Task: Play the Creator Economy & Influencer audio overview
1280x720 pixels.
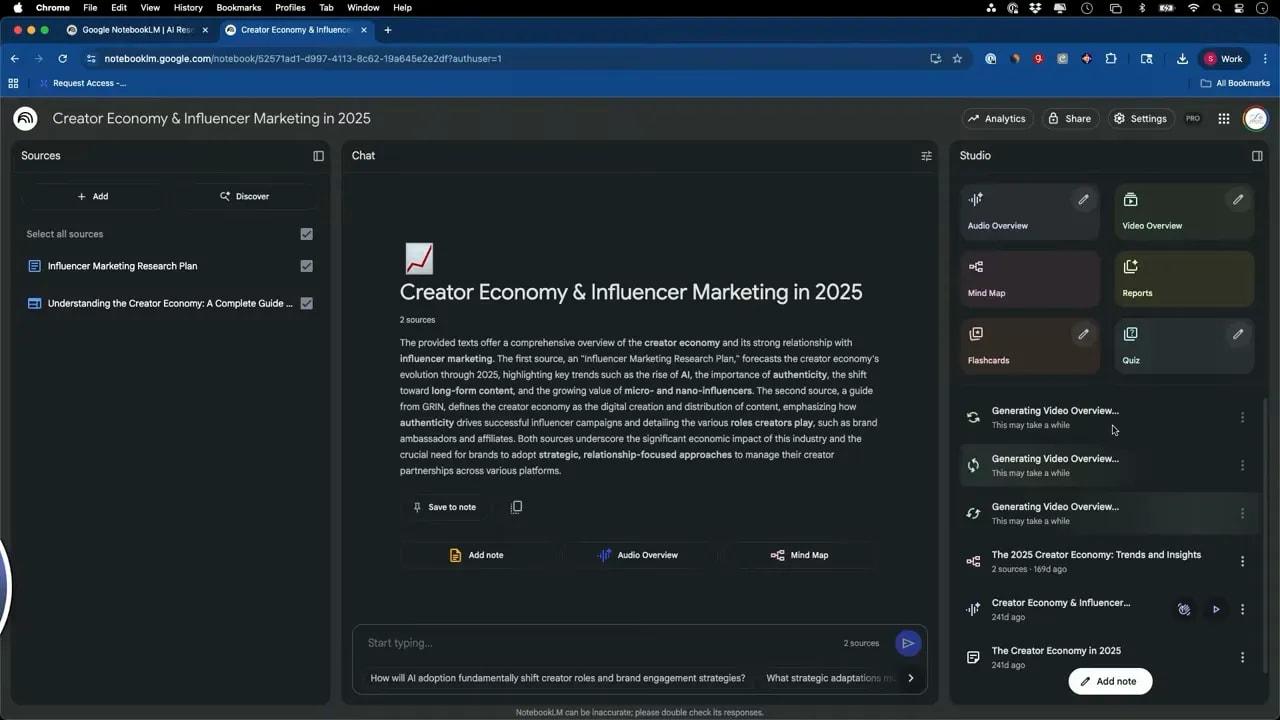Action: 1216,609
